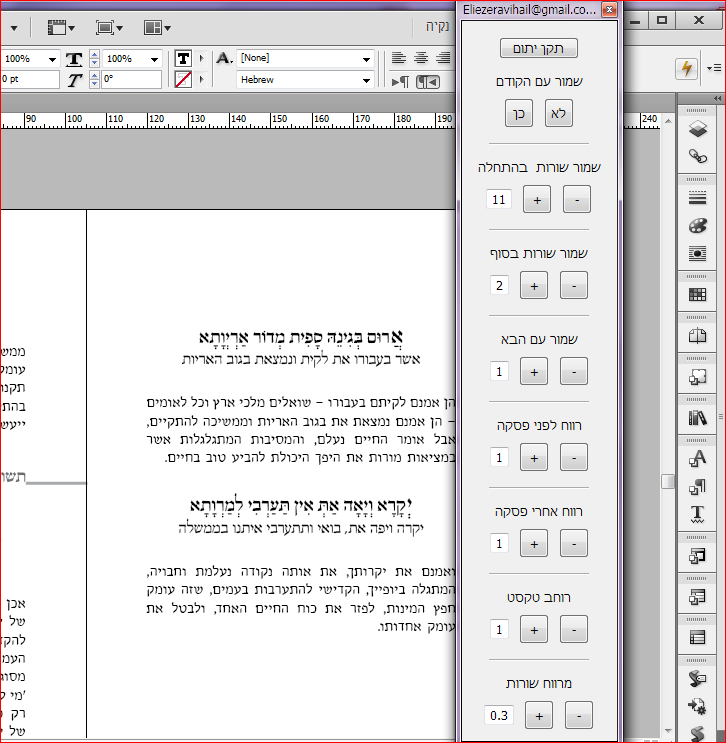Expand the view options dropdown arrow

tap(72, 28)
